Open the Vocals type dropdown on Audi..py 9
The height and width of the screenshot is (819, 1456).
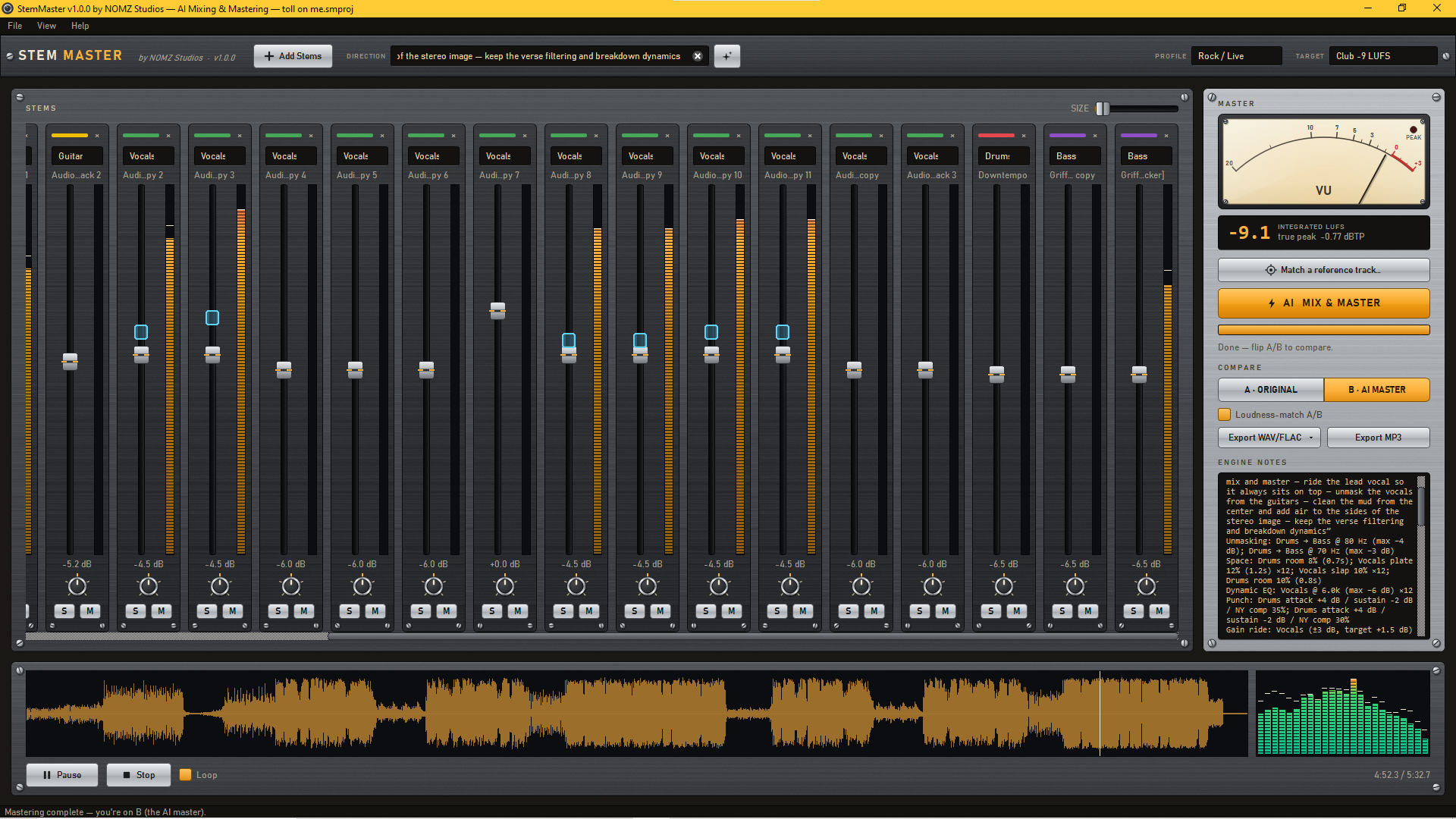point(648,156)
